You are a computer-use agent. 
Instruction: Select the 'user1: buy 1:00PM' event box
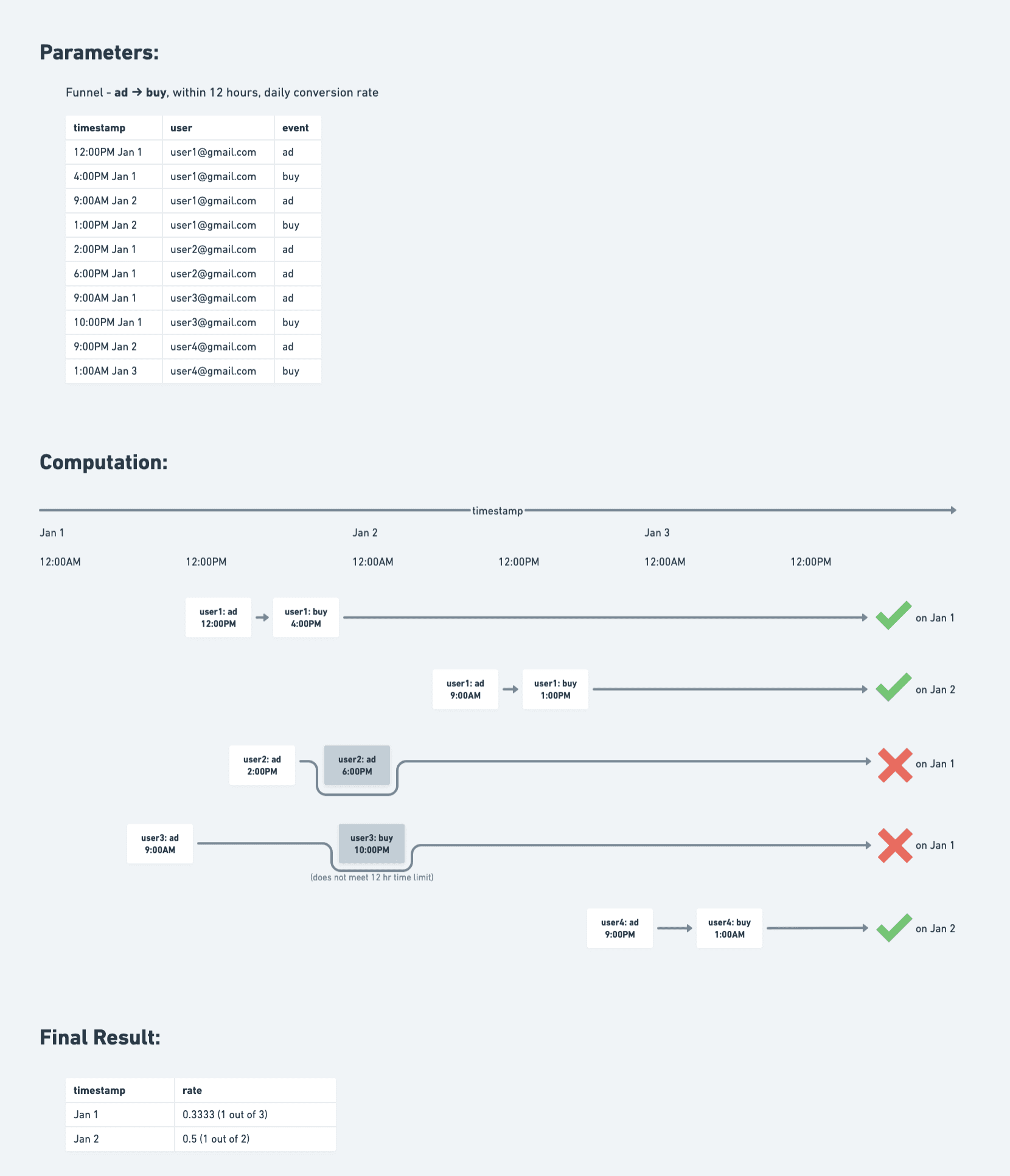pyautogui.click(x=555, y=689)
